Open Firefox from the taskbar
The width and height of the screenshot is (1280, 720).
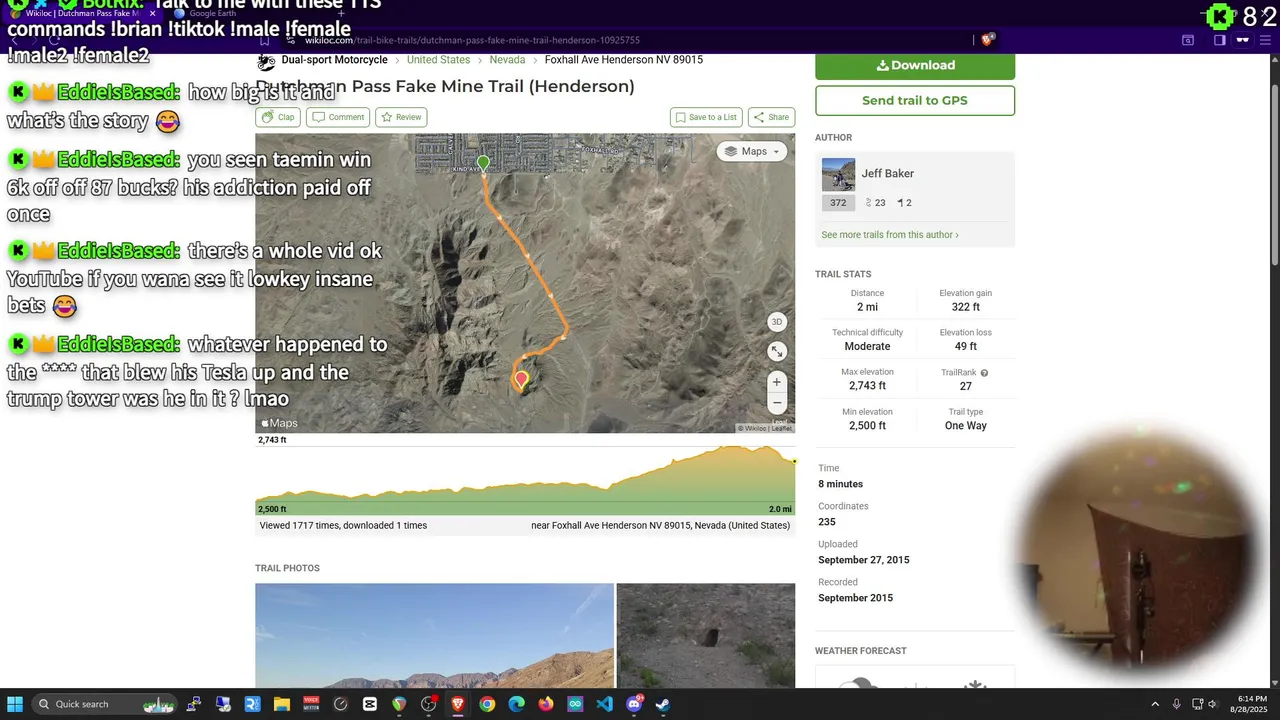546,704
